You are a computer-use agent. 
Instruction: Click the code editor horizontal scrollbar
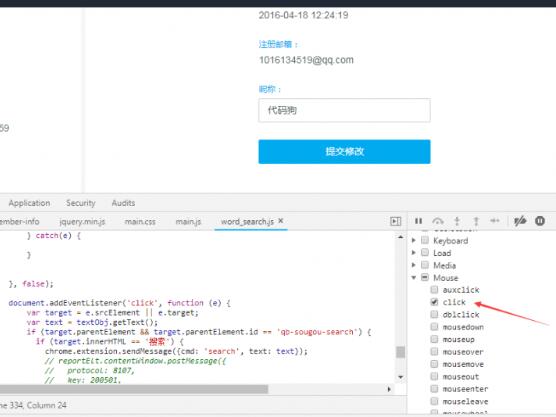point(134,389)
